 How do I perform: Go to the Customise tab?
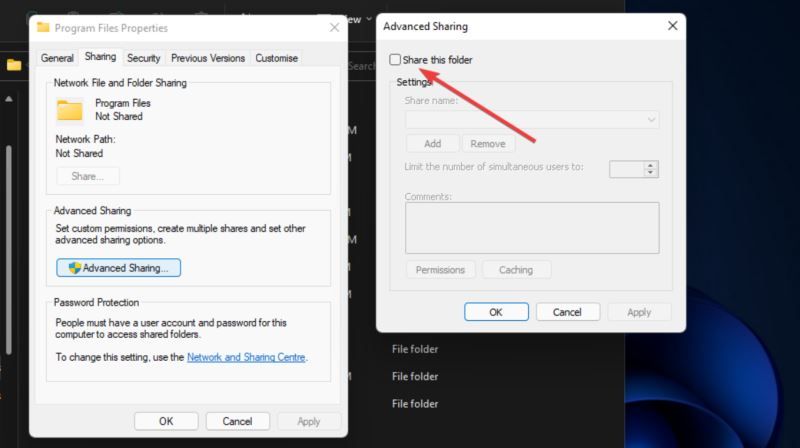click(276, 58)
